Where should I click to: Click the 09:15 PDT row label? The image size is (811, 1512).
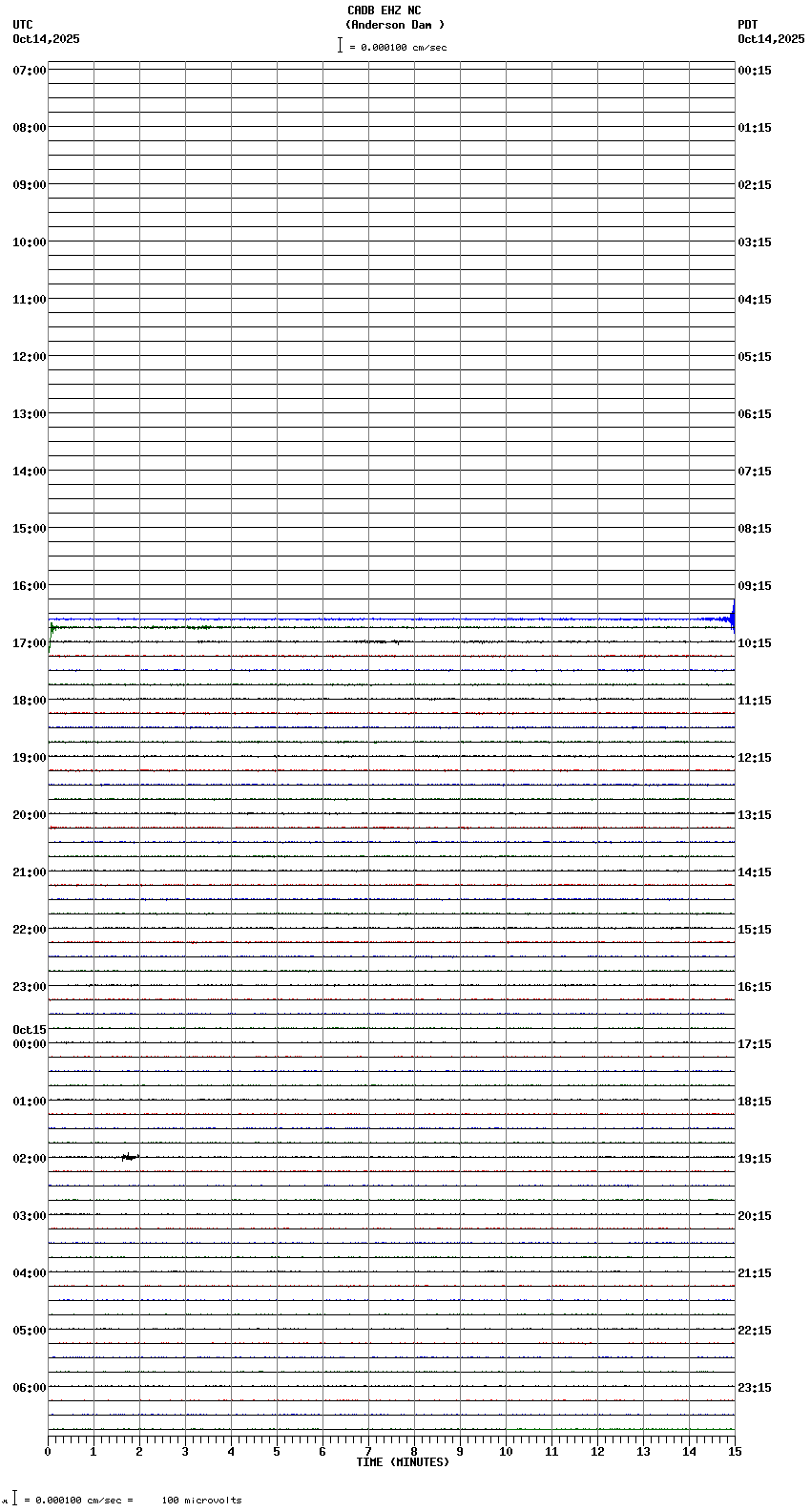coord(755,586)
